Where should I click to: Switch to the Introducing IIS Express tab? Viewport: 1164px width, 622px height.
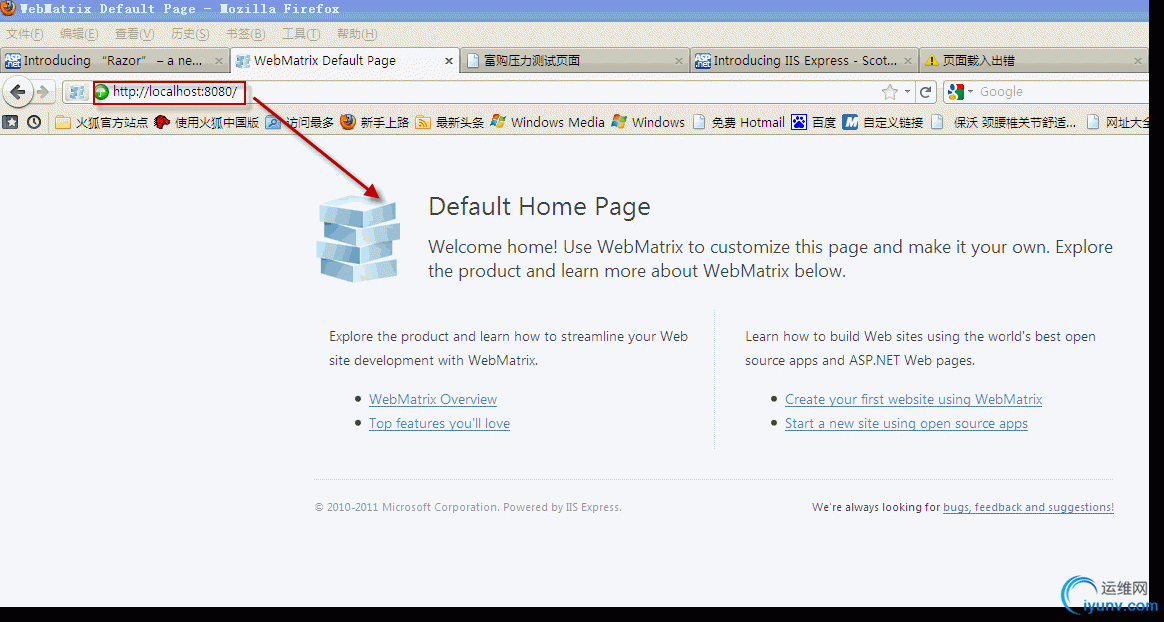point(805,61)
